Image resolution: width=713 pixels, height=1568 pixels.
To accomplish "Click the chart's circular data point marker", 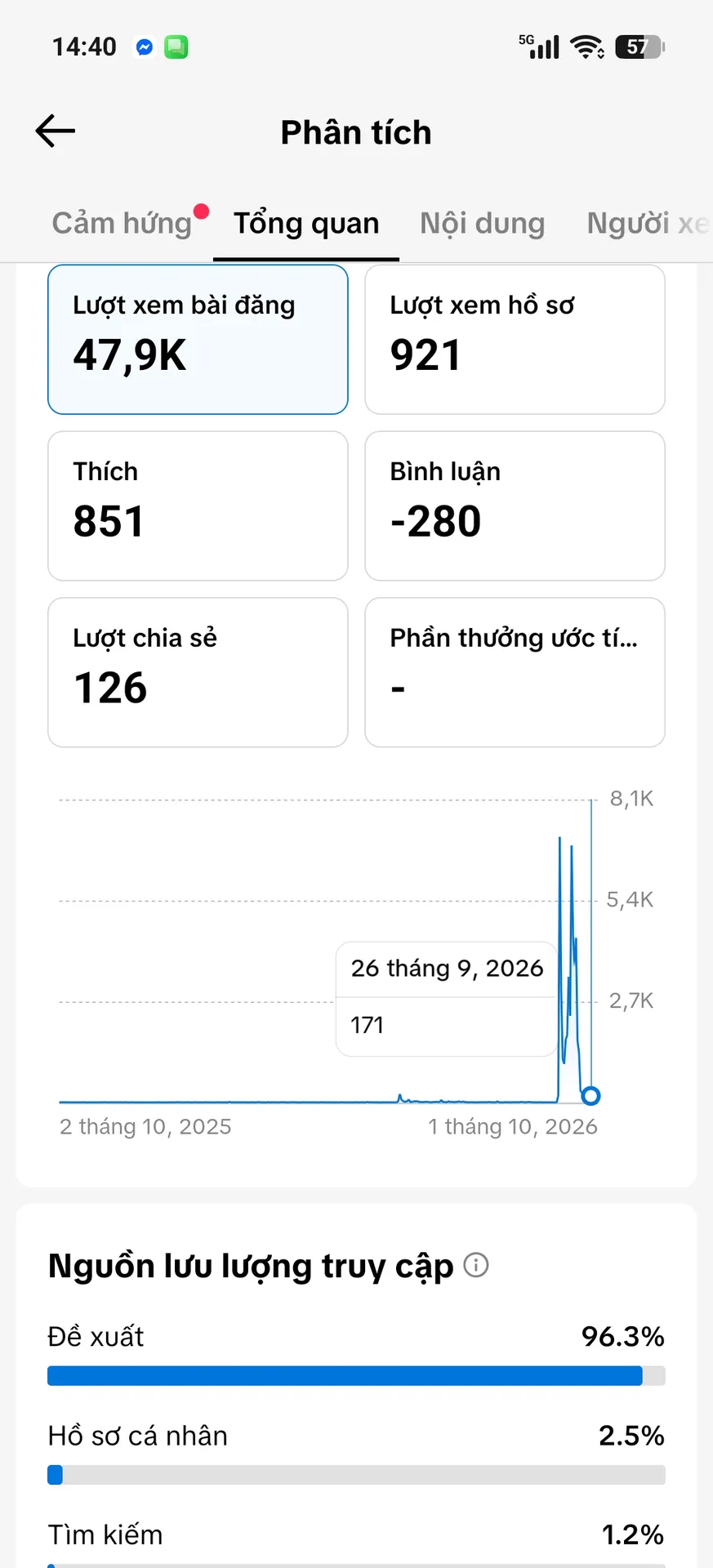I will 590,1096.
